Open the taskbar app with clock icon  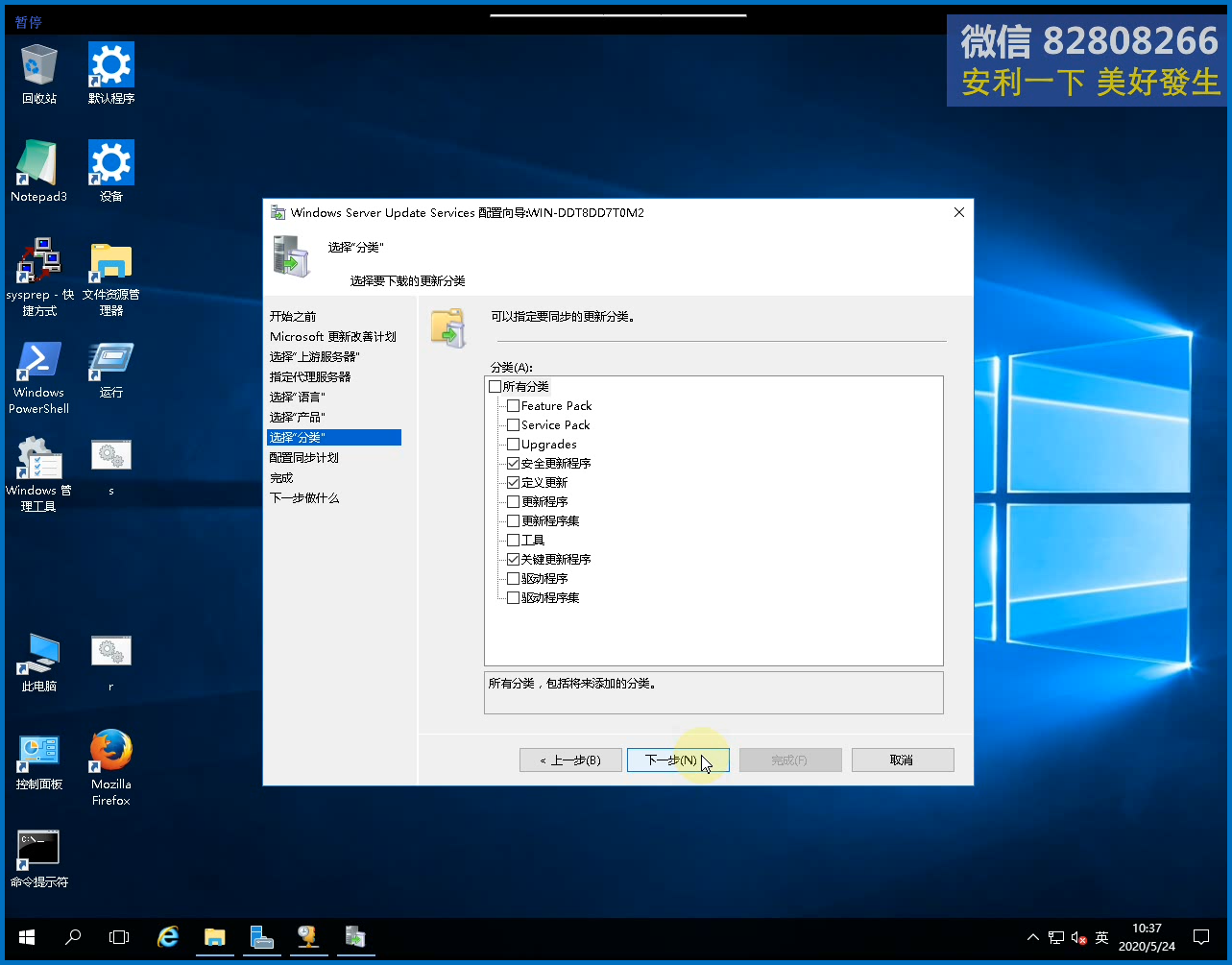point(307,937)
